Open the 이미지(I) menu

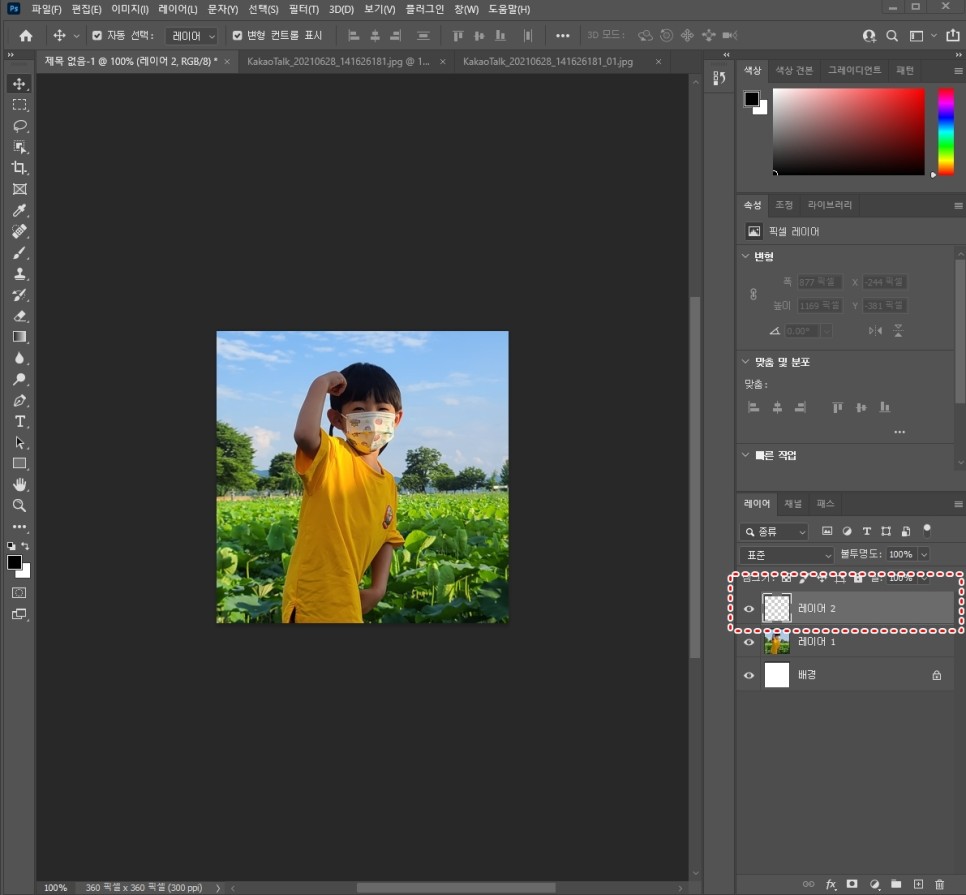tap(130, 9)
